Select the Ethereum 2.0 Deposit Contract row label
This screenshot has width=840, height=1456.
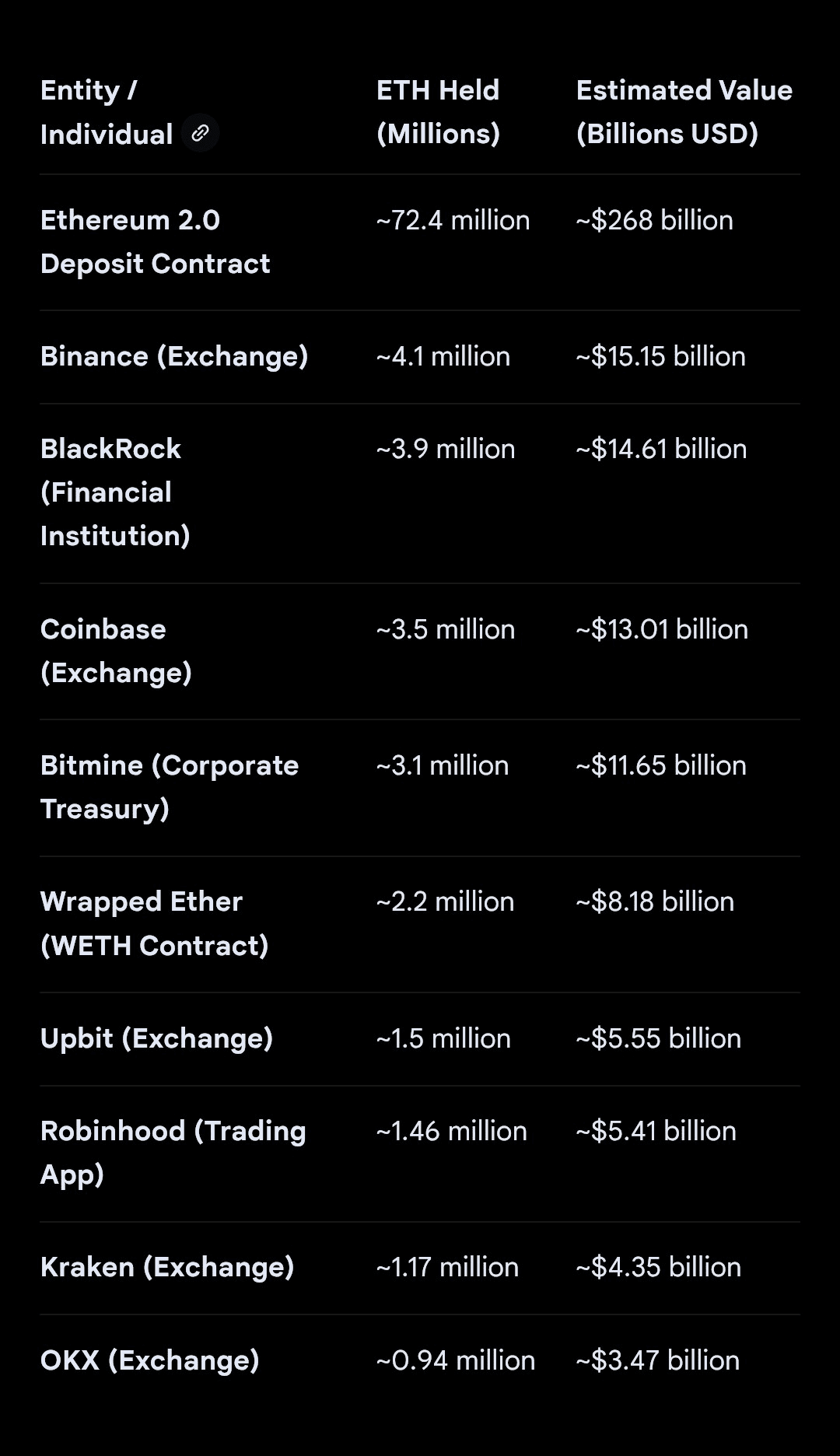(155, 242)
